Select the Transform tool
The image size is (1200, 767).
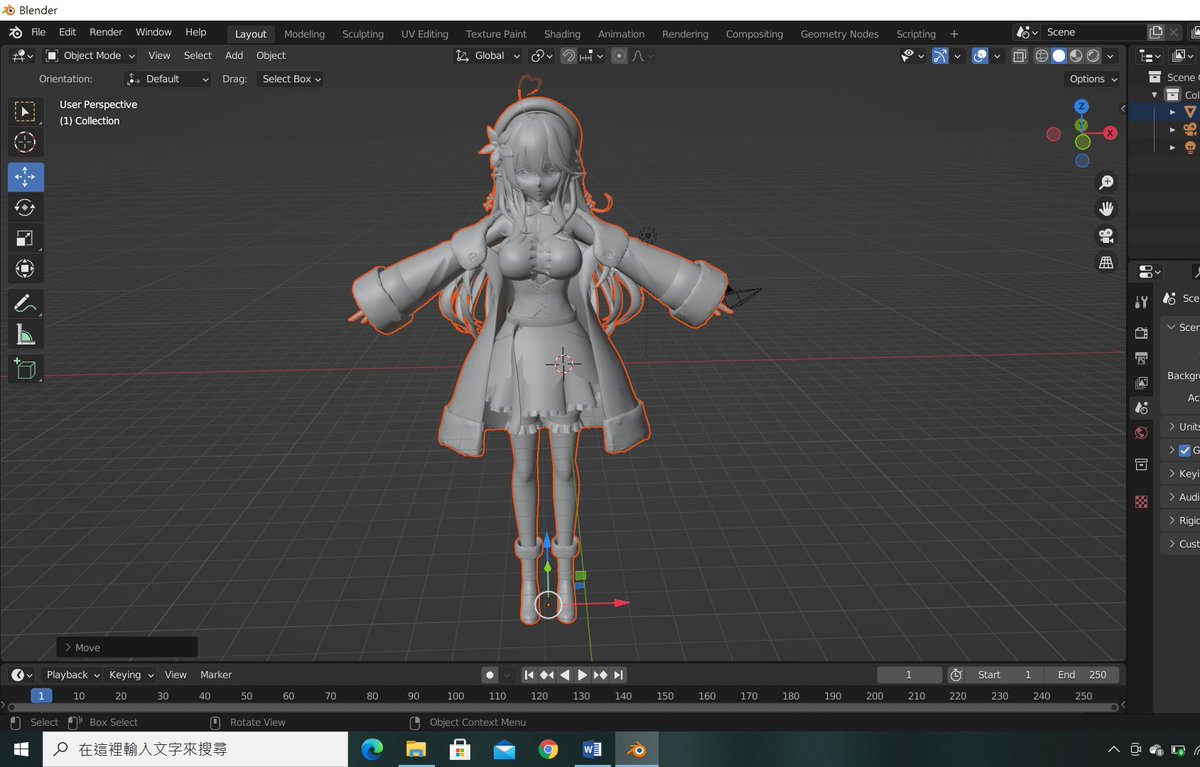click(25, 269)
